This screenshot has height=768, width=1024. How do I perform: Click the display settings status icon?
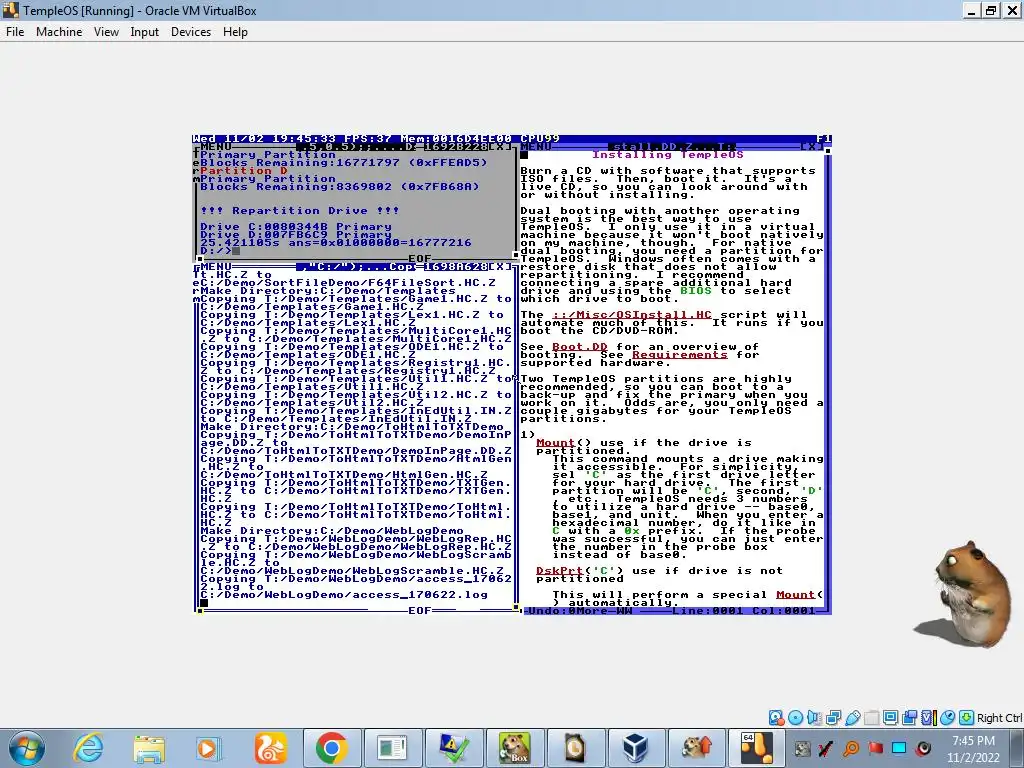(890, 718)
